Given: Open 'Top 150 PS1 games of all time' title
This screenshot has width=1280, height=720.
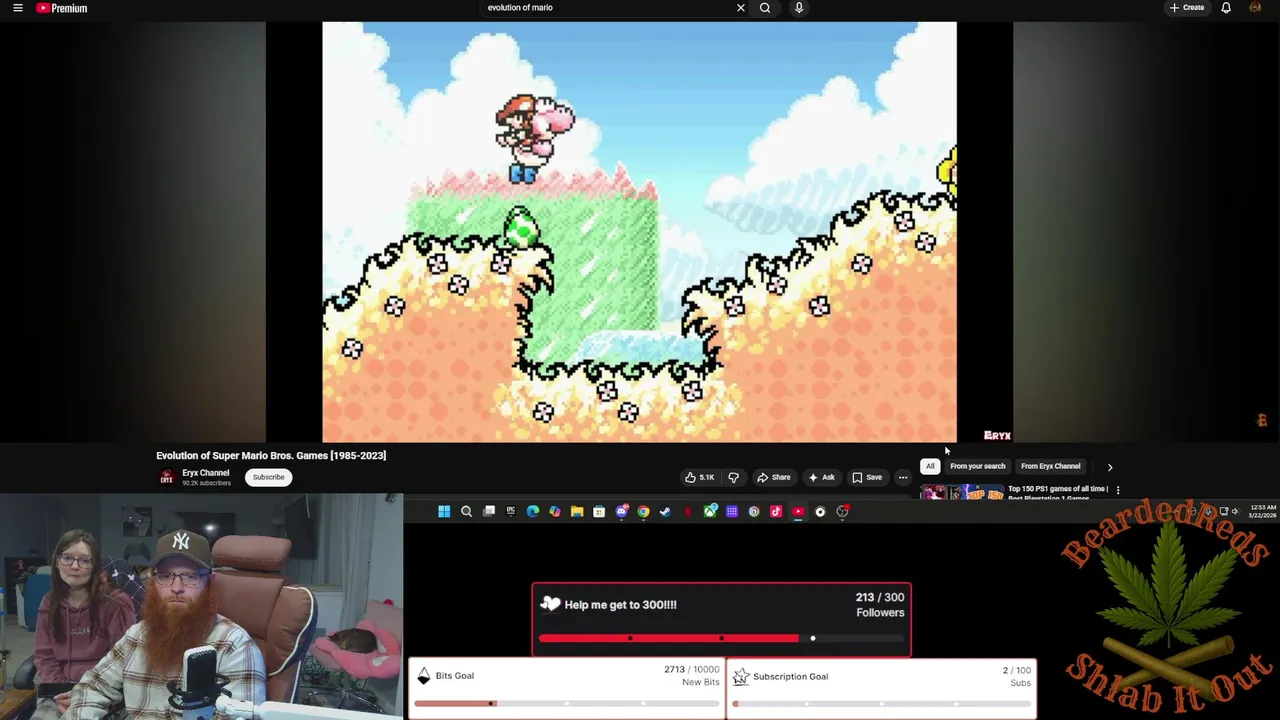Looking at the screenshot, I should click(x=1058, y=492).
